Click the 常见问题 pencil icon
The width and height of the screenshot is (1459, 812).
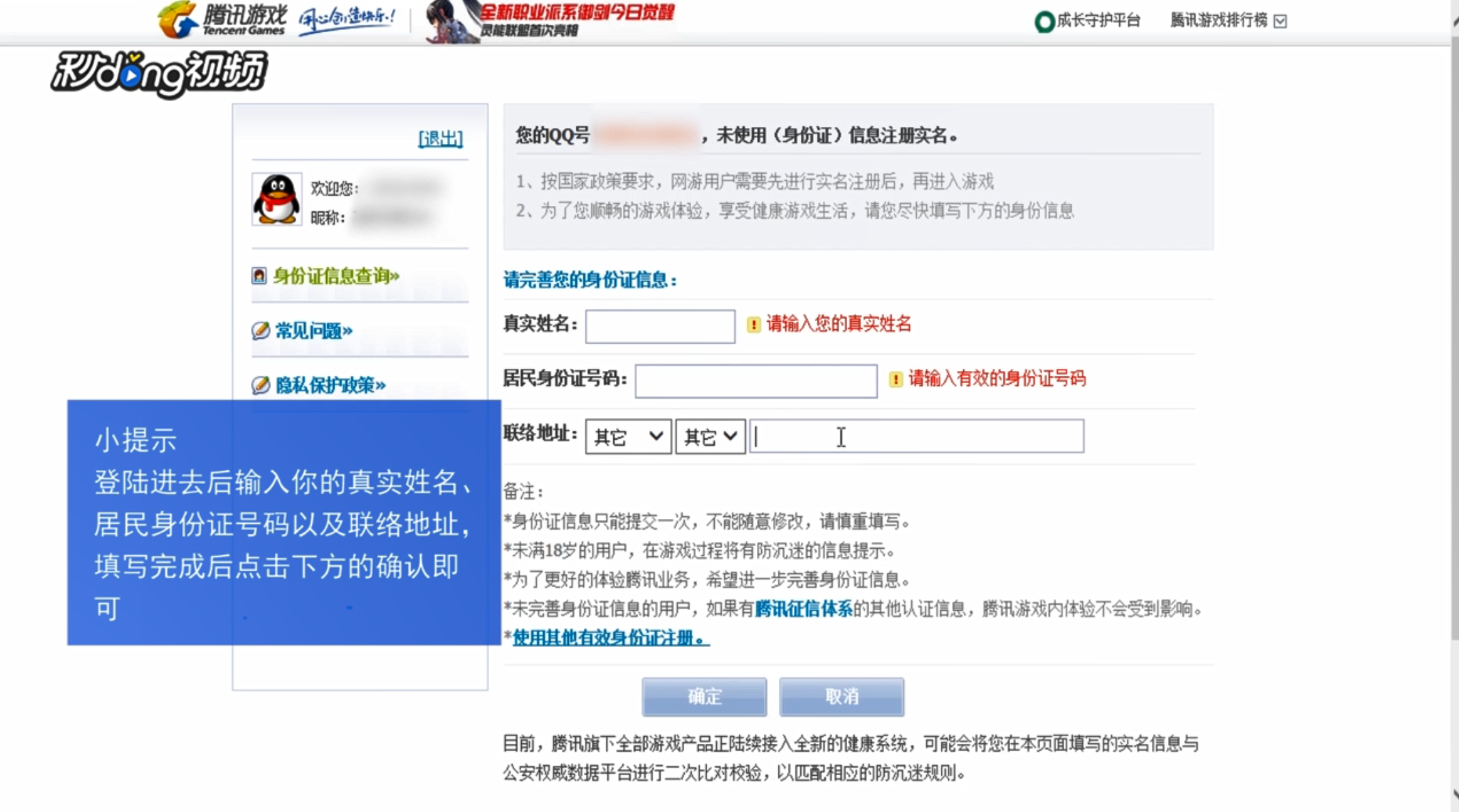tap(261, 331)
